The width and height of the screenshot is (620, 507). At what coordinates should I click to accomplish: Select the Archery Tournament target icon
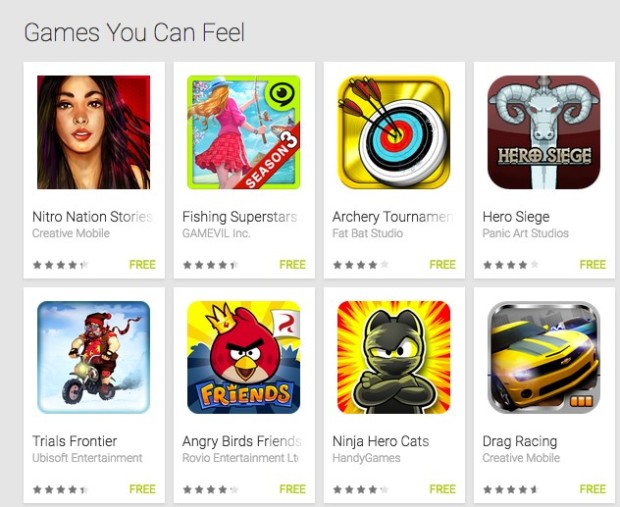(x=394, y=132)
